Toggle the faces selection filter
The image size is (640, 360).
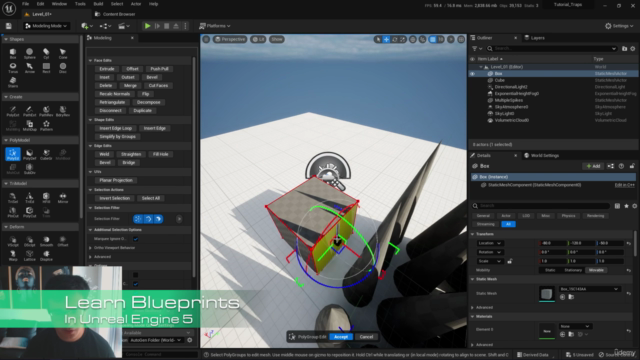pos(158,219)
